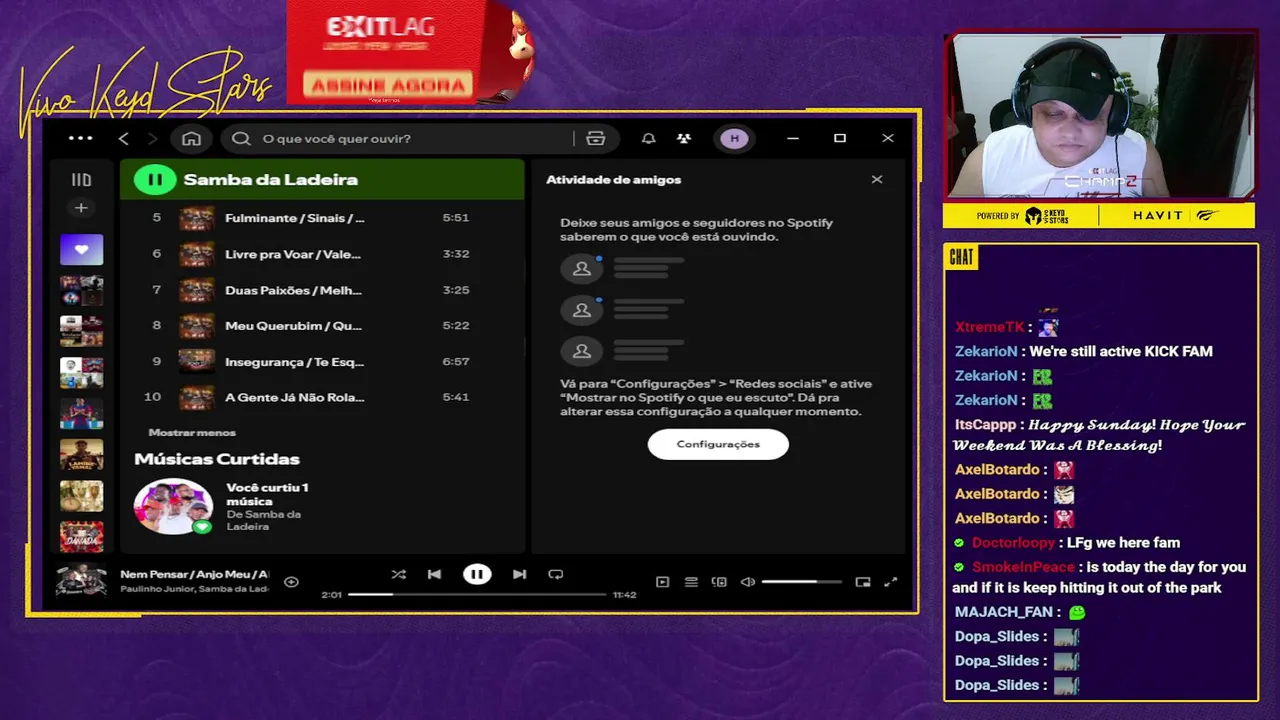Image resolution: width=1280 pixels, height=720 pixels.
Task: Open the 'Você curtiu 1 música' card
Action: 222,507
